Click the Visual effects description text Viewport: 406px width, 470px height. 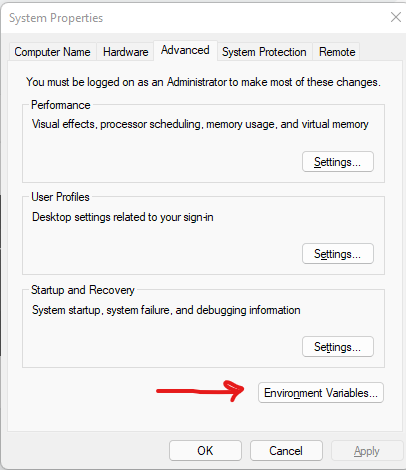(200, 124)
